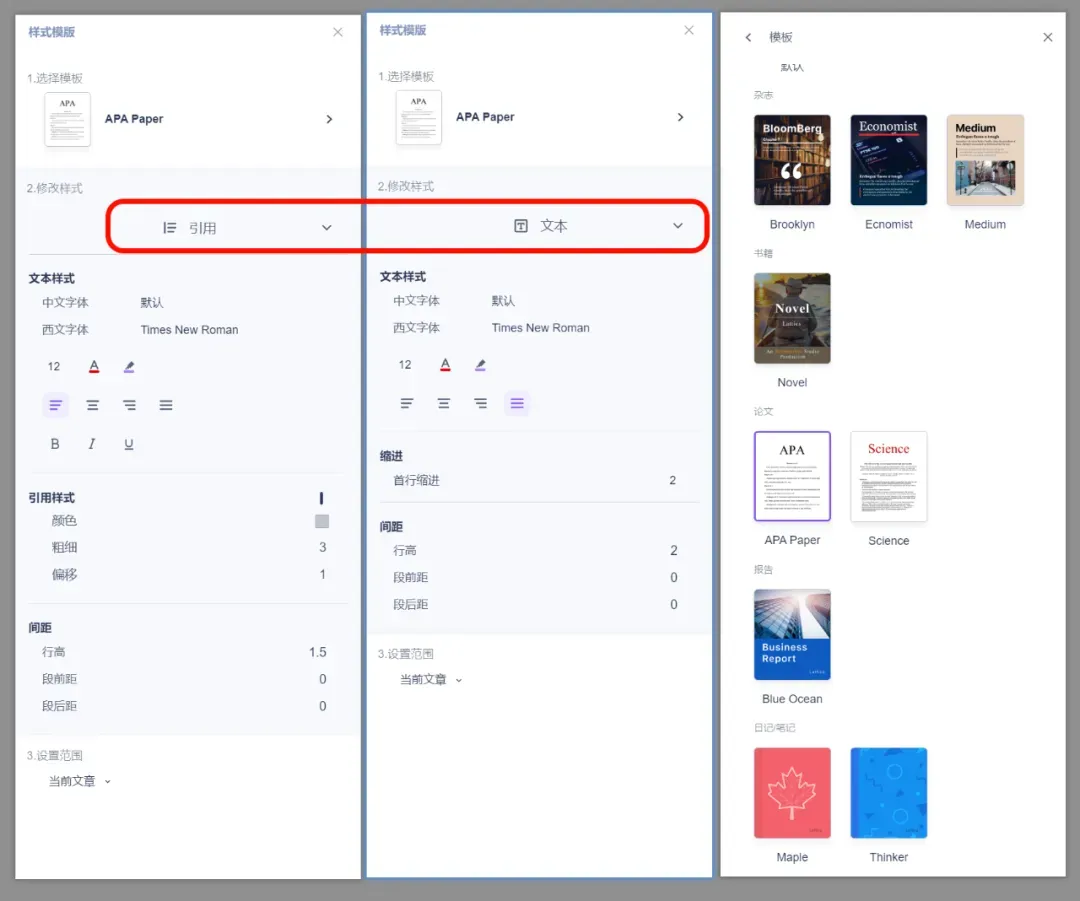The height and width of the screenshot is (901, 1080).
Task: Edit 段后距 value in left panel
Action: pyautogui.click(x=322, y=706)
